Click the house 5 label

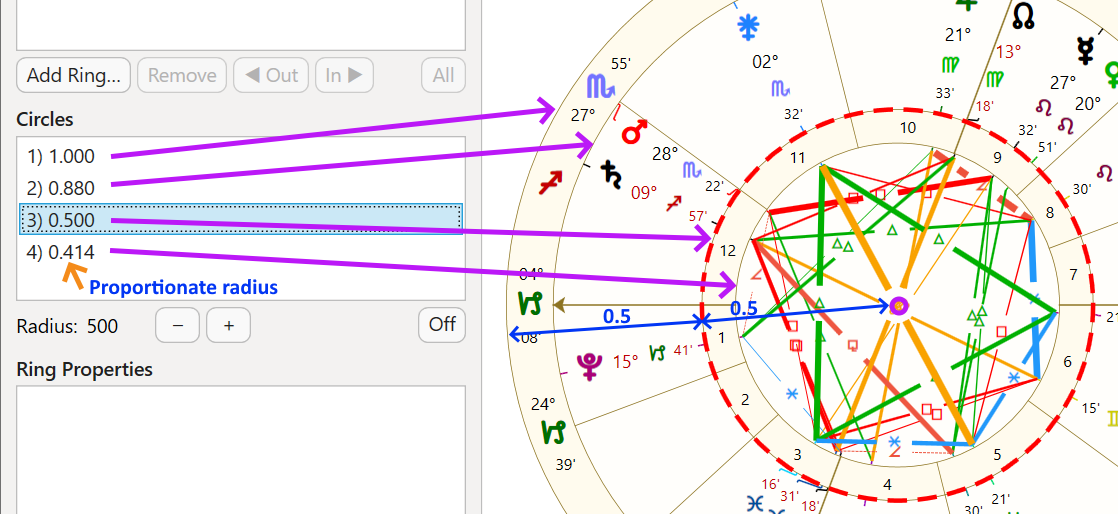coord(998,454)
